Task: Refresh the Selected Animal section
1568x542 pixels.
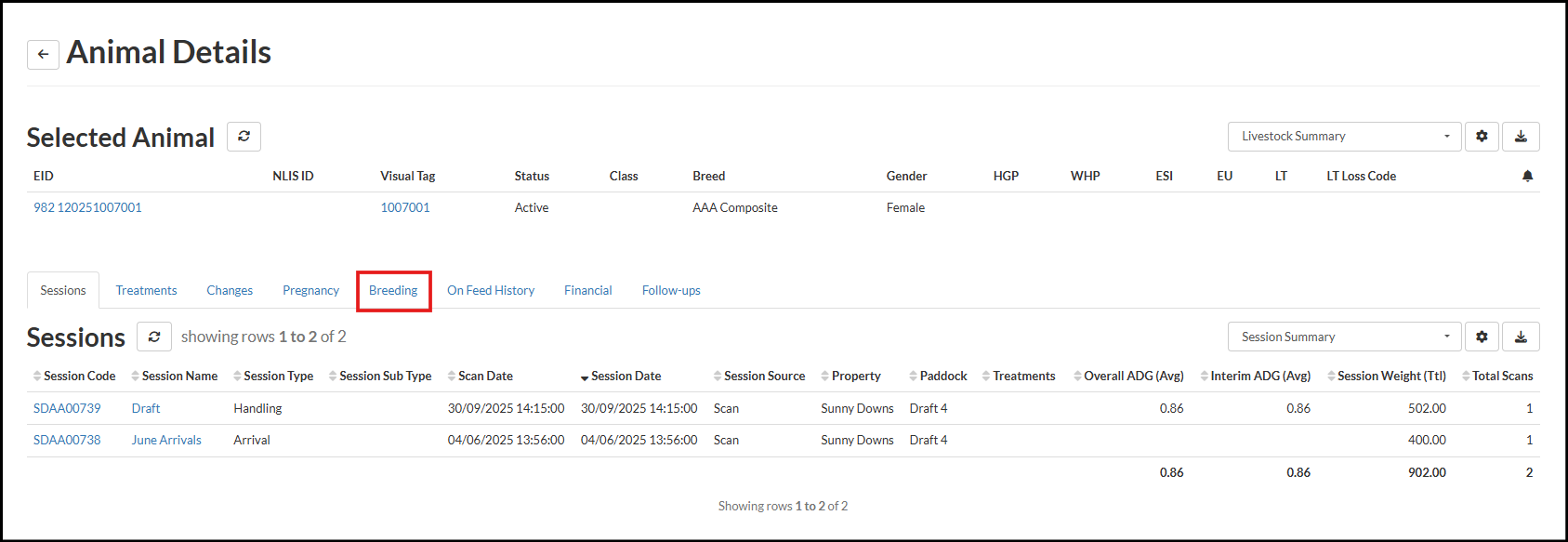Action: [244, 137]
